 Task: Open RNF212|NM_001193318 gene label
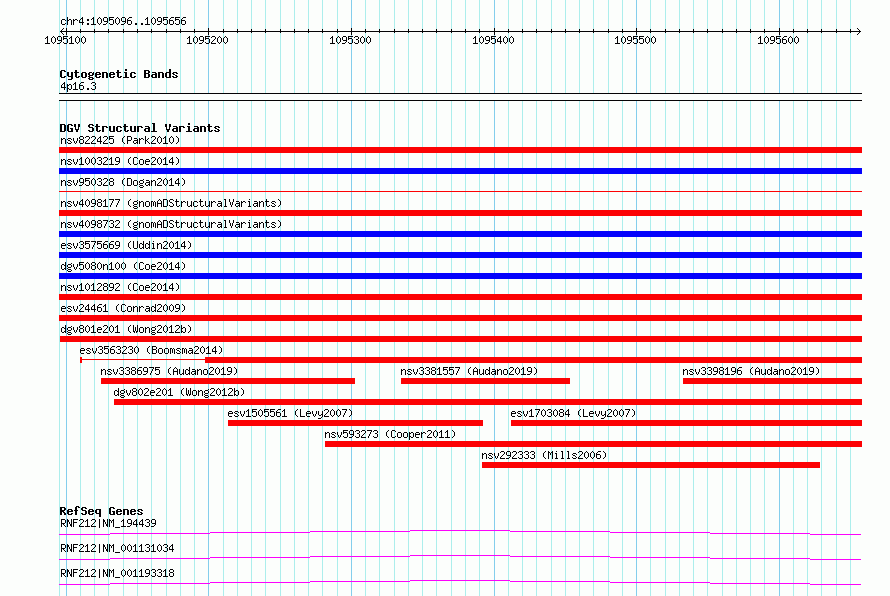(x=117, y=573)
